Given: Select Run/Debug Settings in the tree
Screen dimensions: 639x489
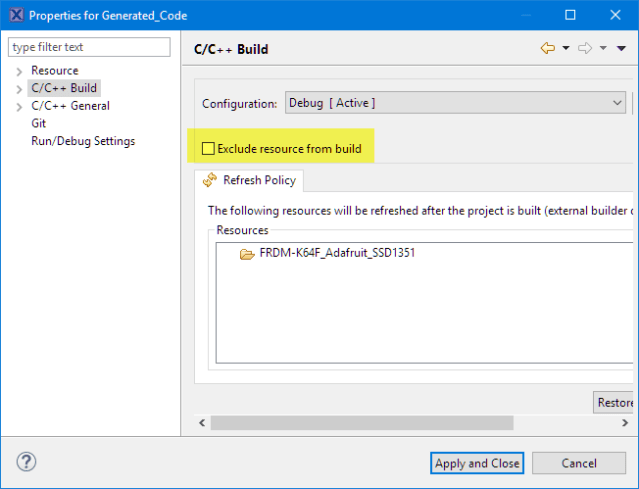Looking at the screenshot, I should [83, 141].
